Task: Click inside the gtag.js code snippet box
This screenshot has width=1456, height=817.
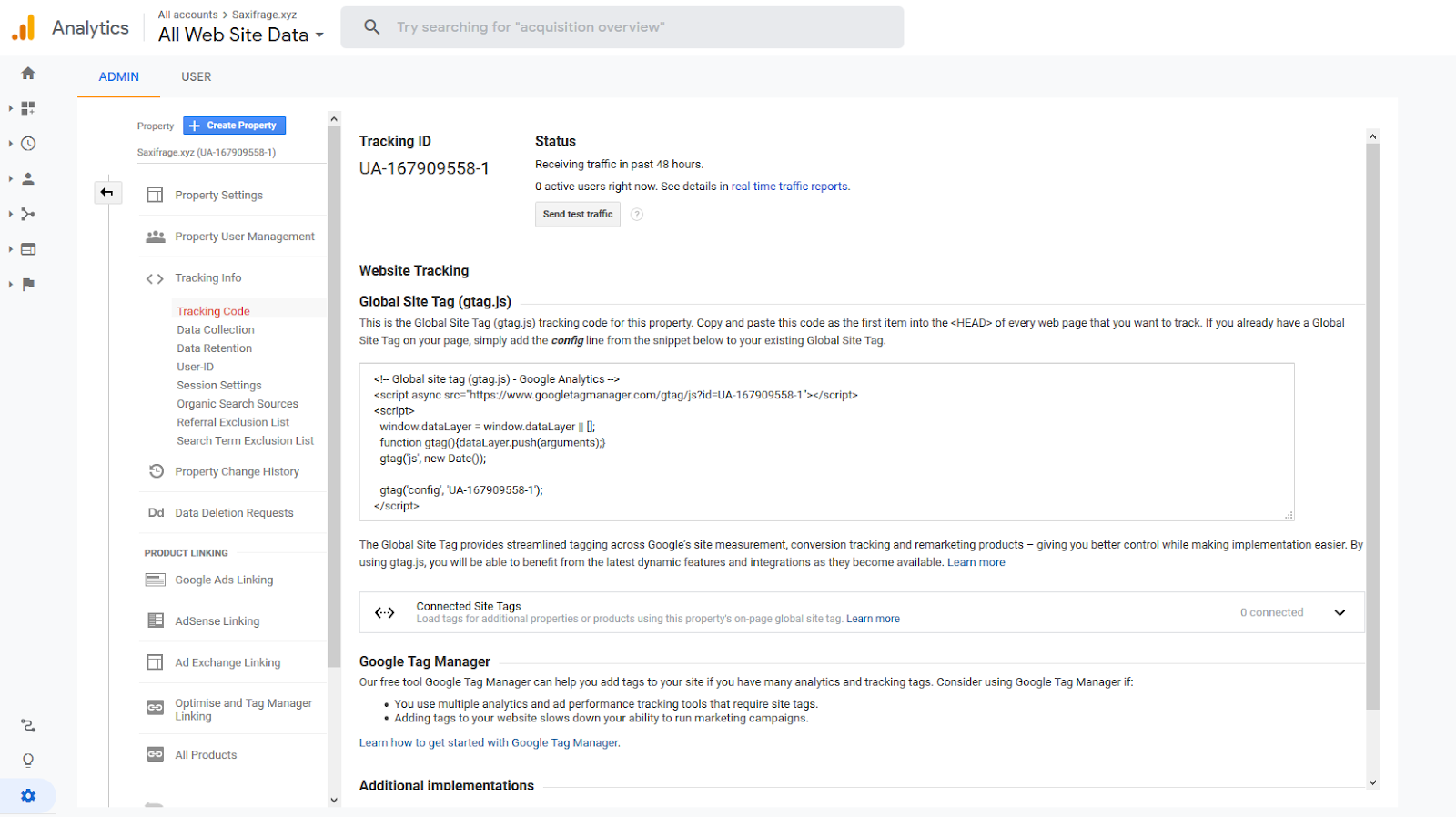Action: click(826, 442)
